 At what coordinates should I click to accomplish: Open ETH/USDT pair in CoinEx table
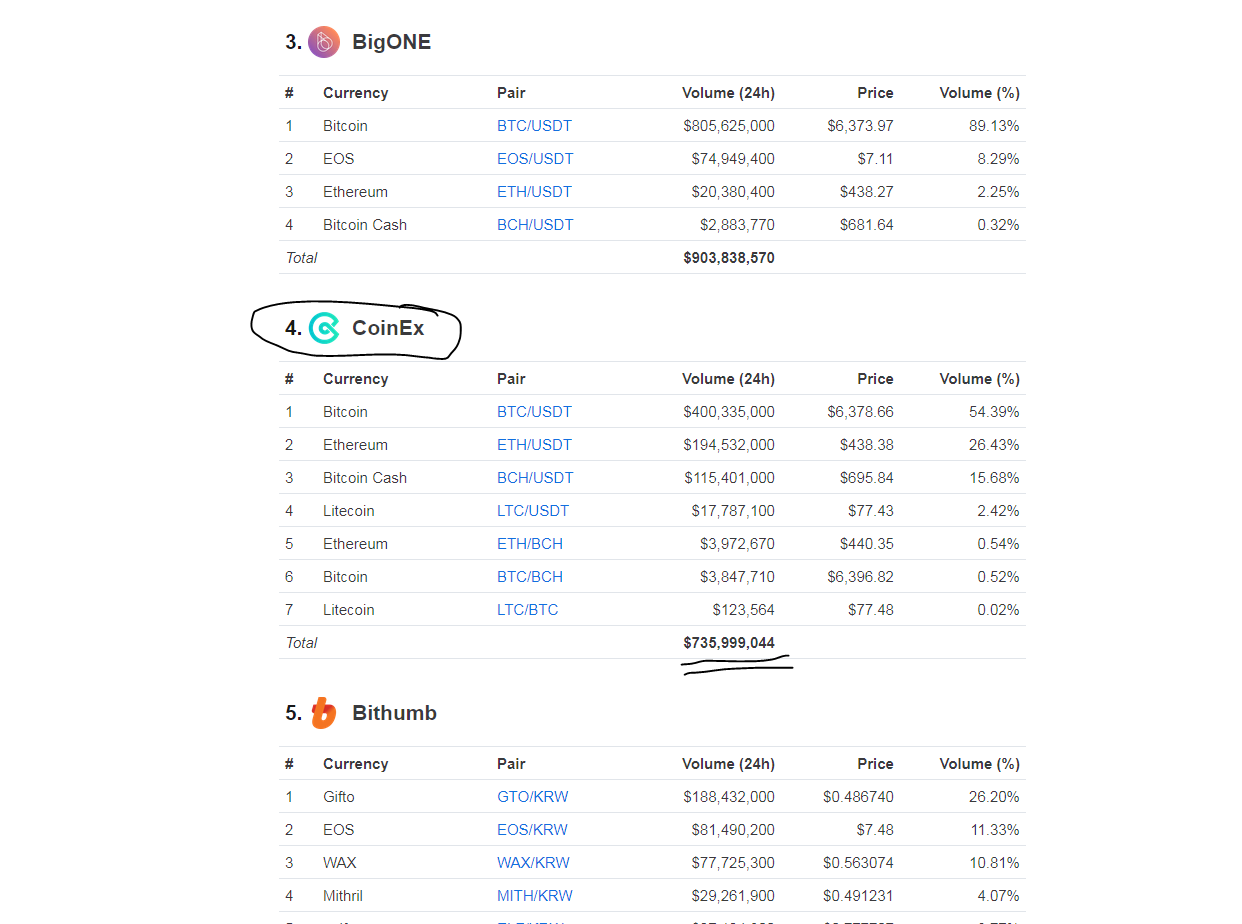click(534, 445)
